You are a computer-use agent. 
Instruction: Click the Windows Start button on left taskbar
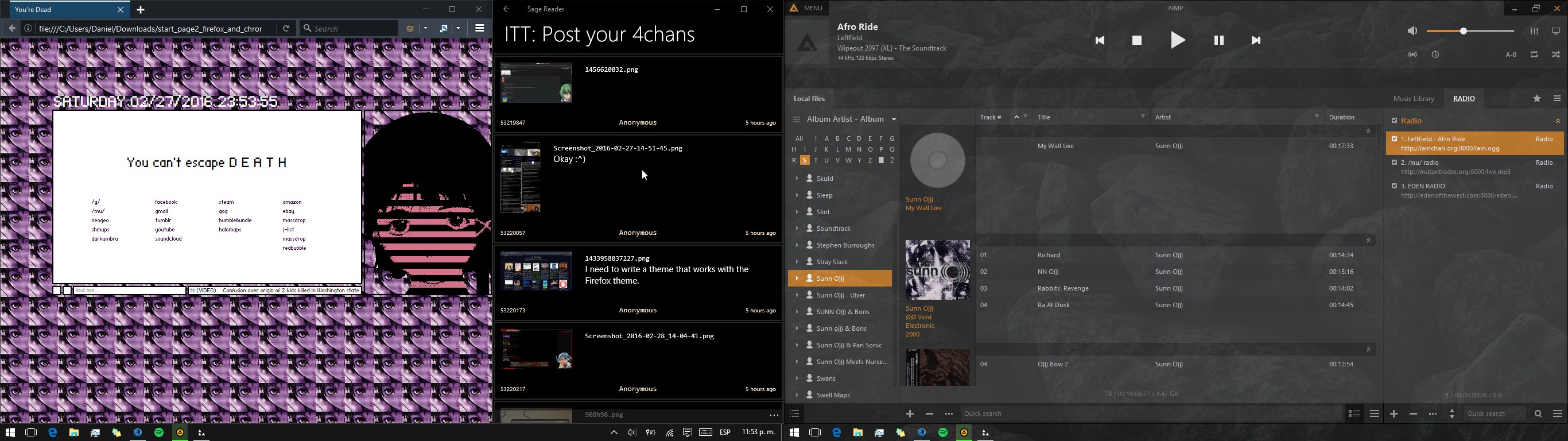10,432
